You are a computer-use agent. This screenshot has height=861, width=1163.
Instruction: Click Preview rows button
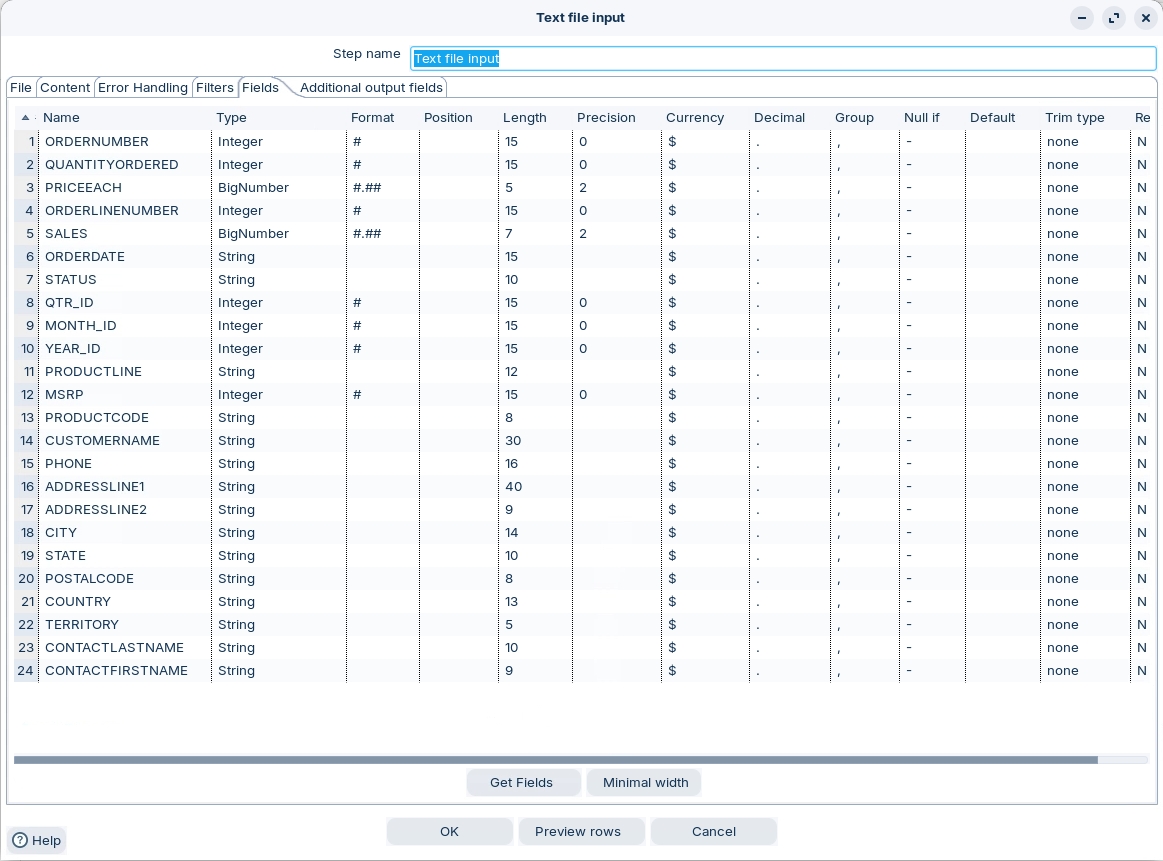point(578,831)
